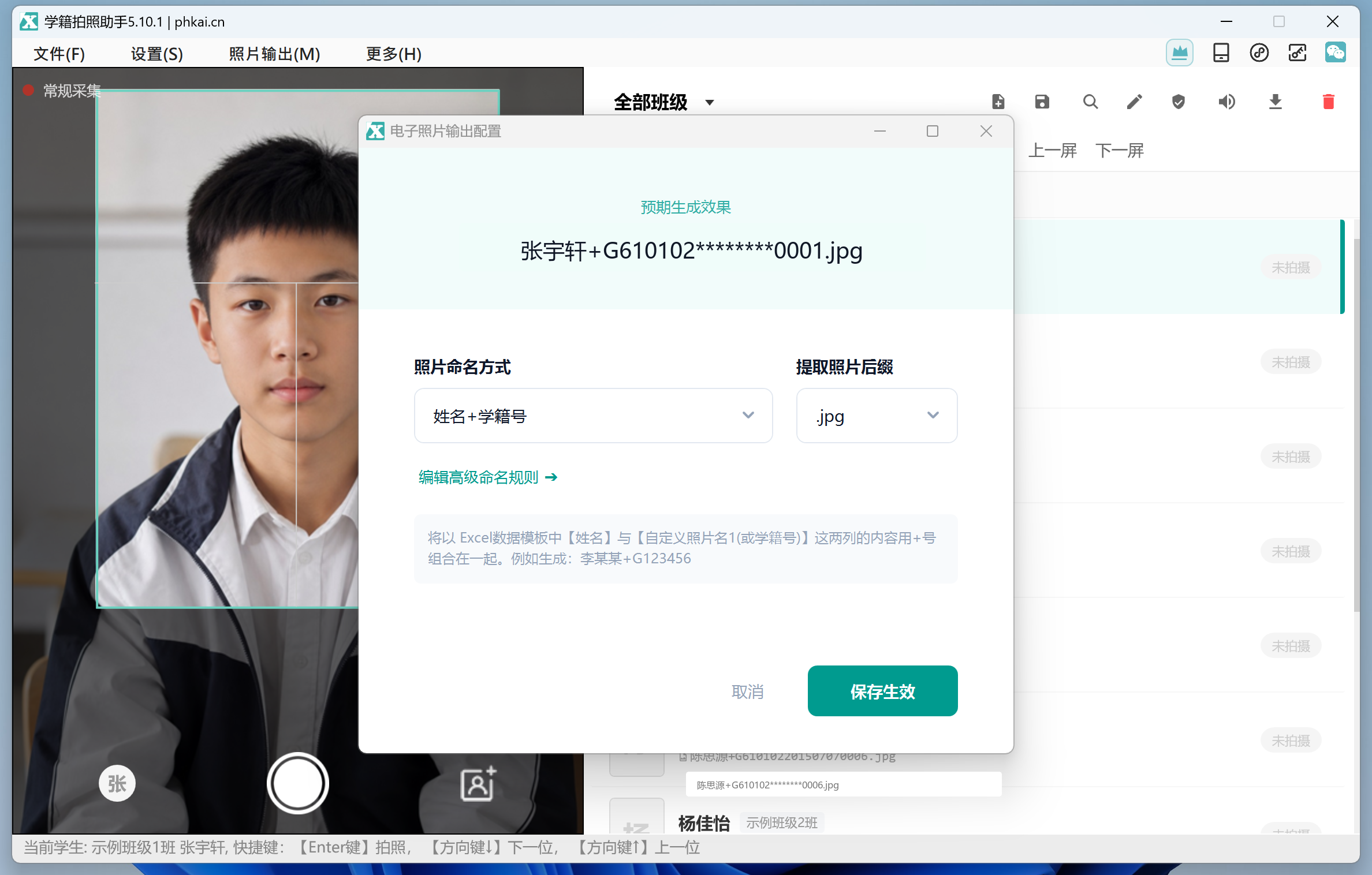Click the pencil edit icon

tap(1134, 102)
